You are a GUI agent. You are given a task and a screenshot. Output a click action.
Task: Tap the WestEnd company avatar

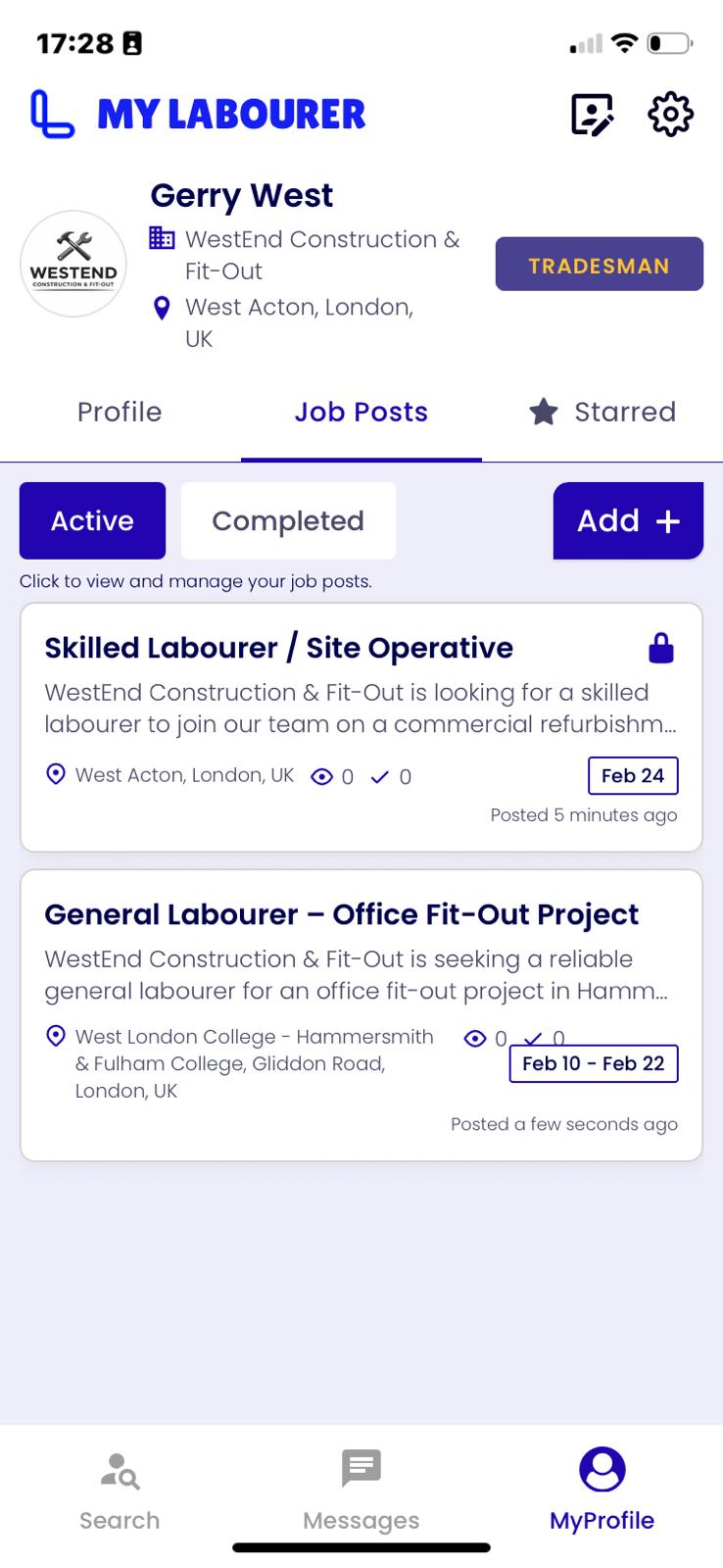(x=73, y=264)
